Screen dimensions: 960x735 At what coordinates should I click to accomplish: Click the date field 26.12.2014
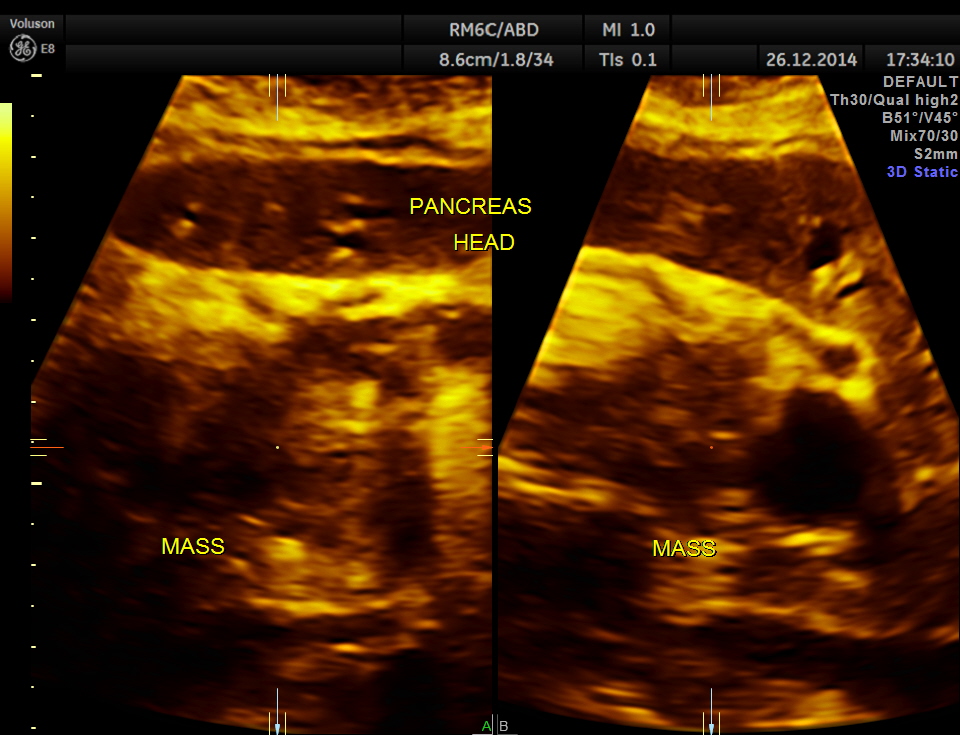coord(811,60)
